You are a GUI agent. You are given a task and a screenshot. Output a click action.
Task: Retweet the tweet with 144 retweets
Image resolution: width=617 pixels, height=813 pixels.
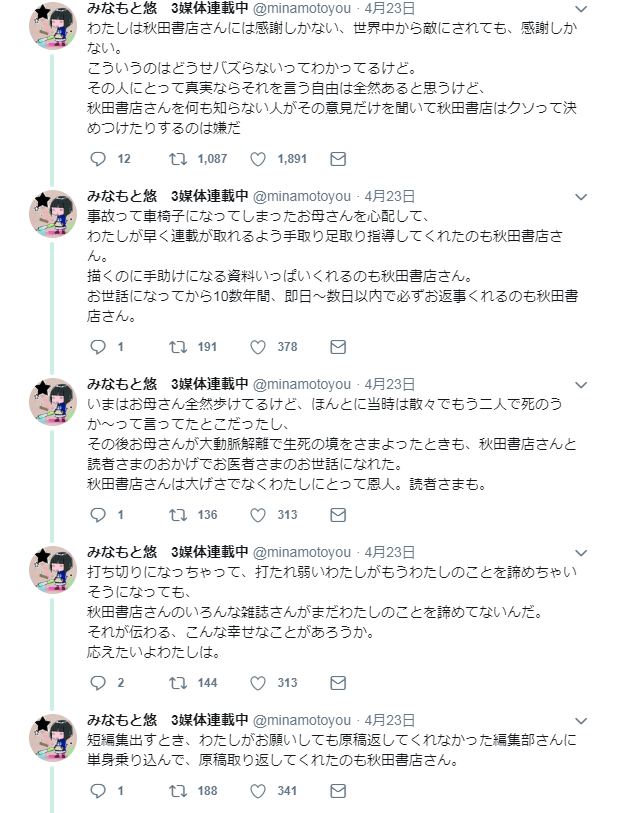click(x=178, y=683)
